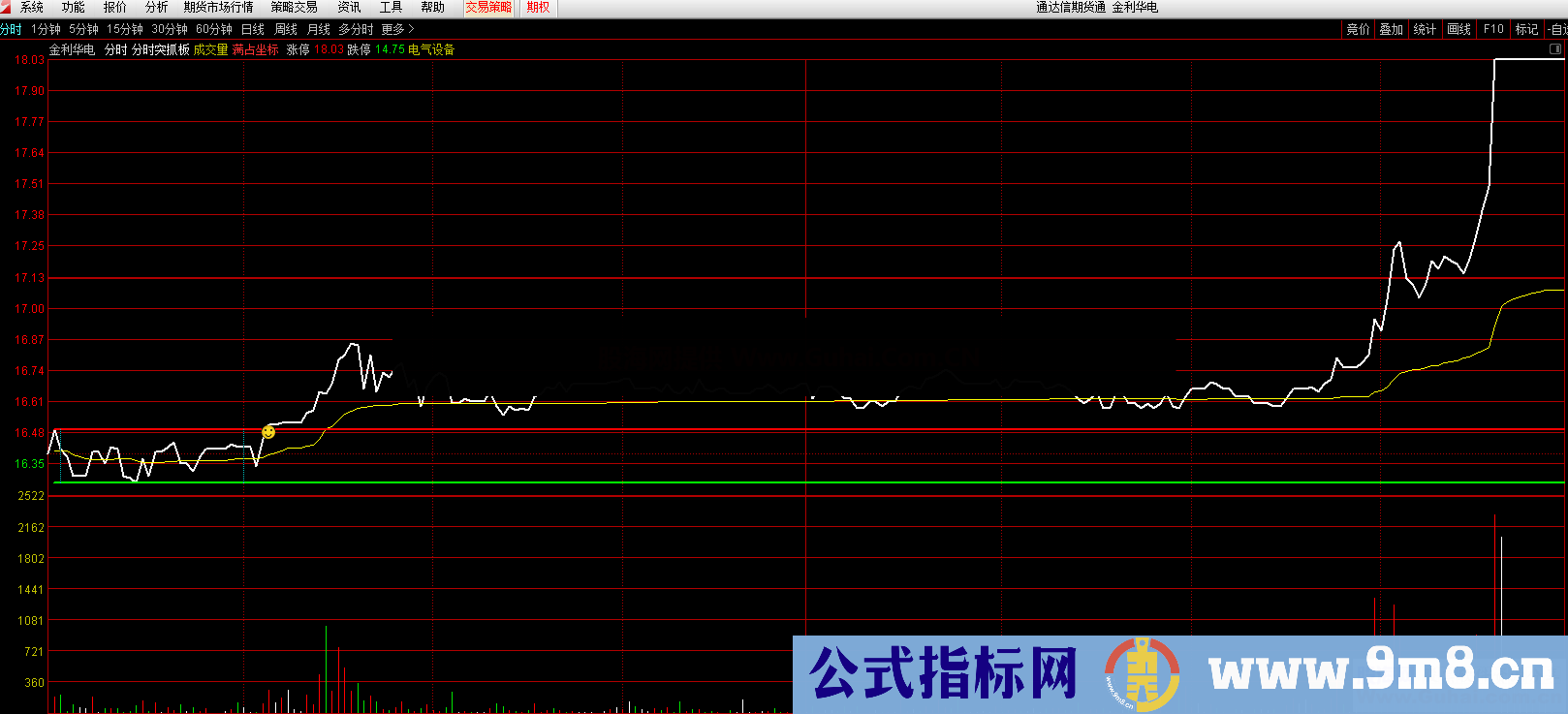Click the 叠加 overlay toolbar button

click(x=1392, y=30)
